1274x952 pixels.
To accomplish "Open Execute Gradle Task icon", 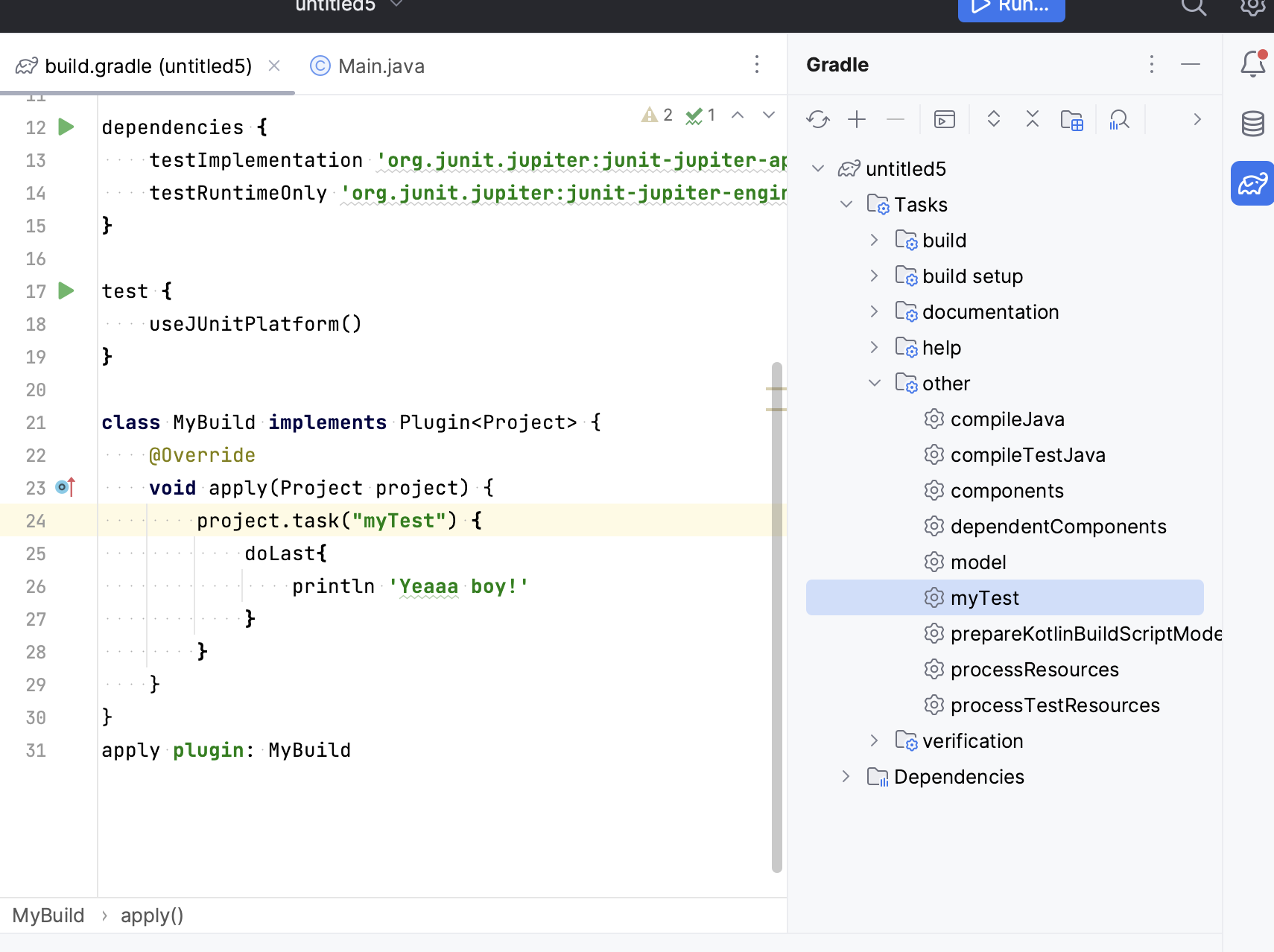I will point(945,119).
